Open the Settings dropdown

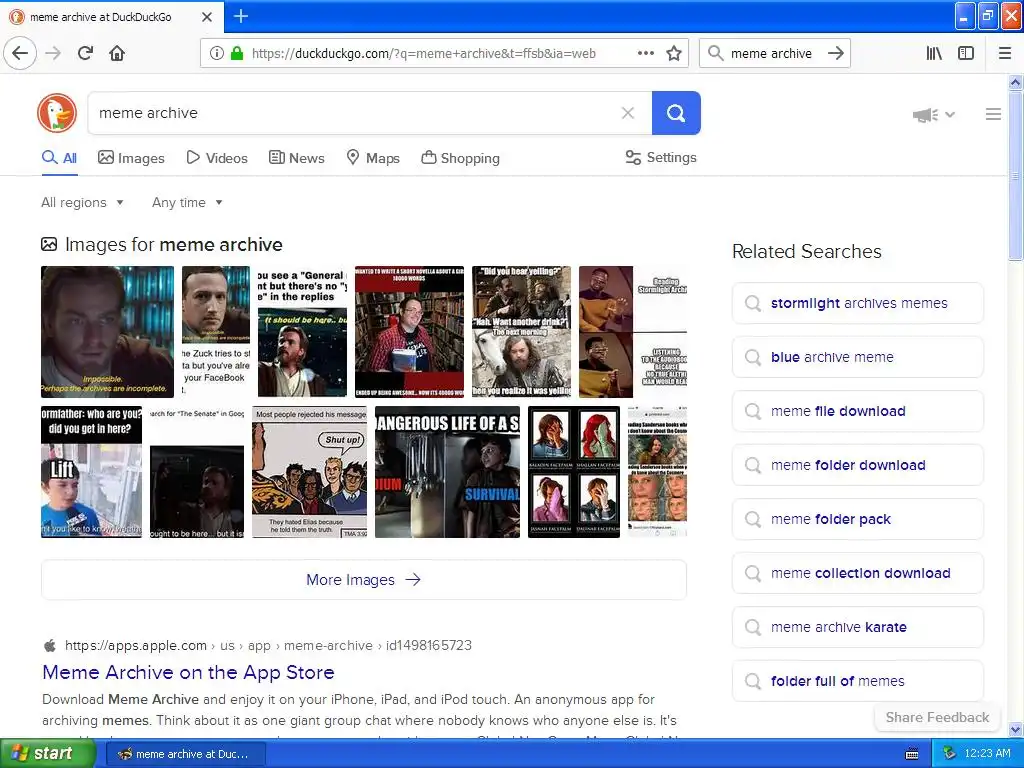click(661, 157)
